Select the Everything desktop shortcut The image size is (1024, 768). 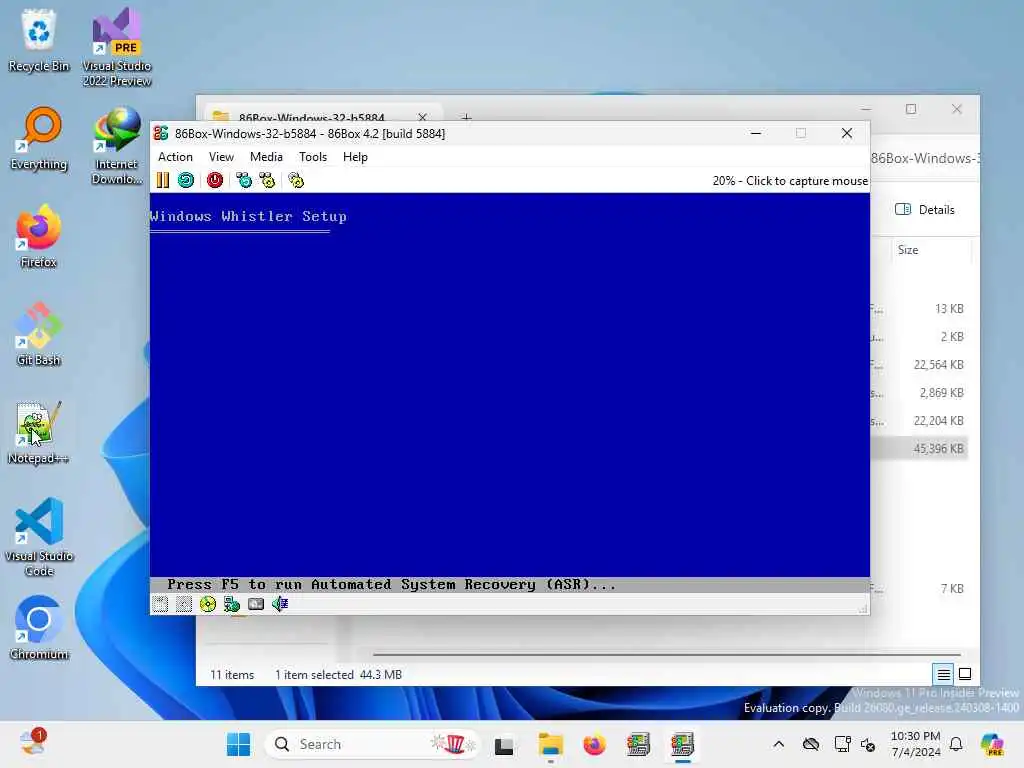pos(39,138)
